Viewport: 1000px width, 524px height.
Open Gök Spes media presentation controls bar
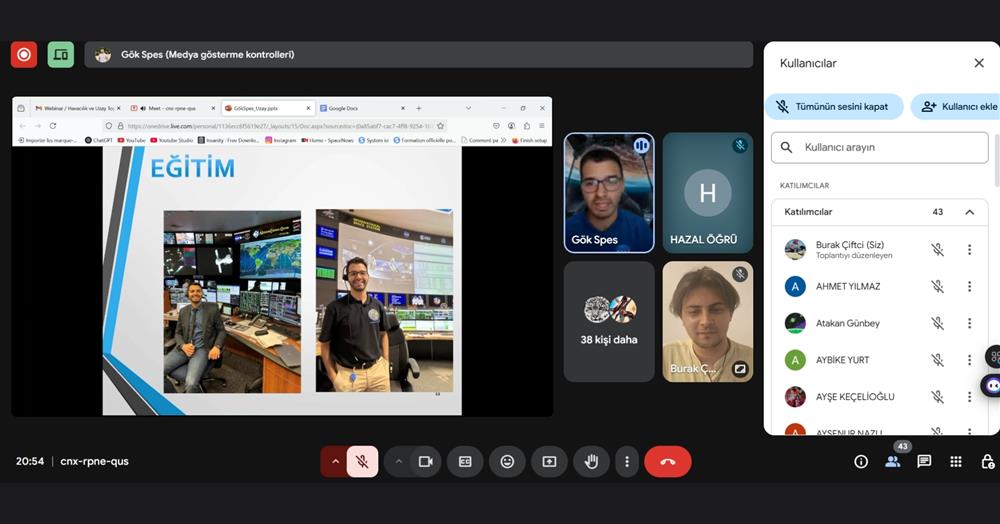[418, 55]
